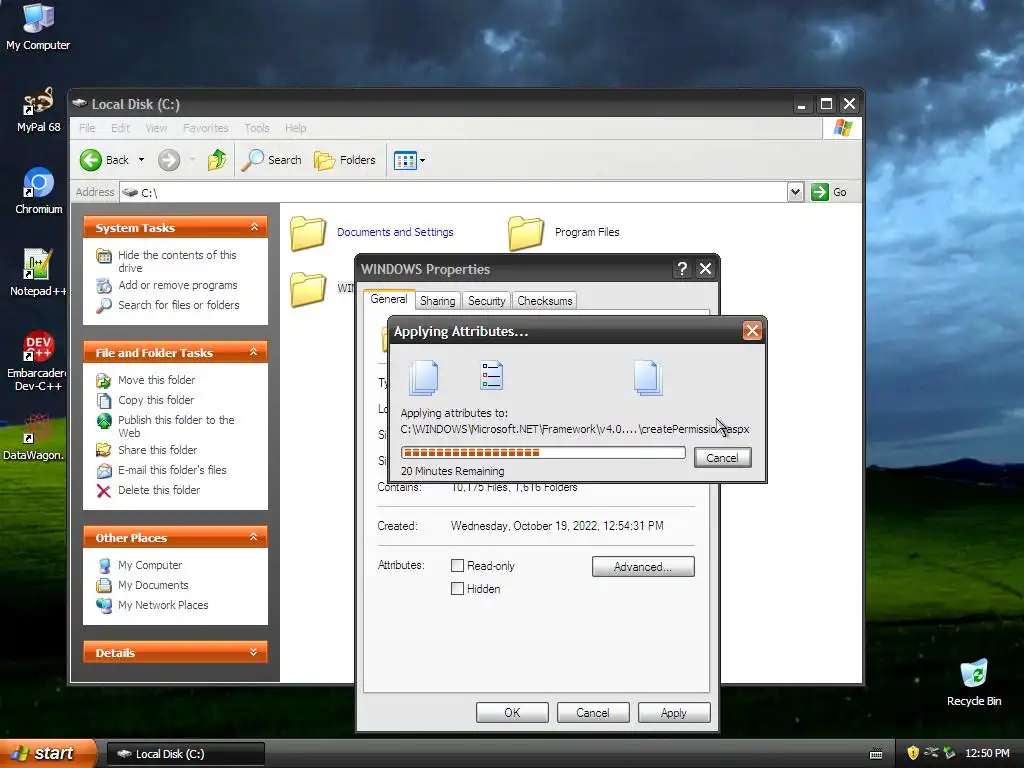Click Go button next to address bar
This screenshot has height=768, width=1024.
click(x=829, y=192)
